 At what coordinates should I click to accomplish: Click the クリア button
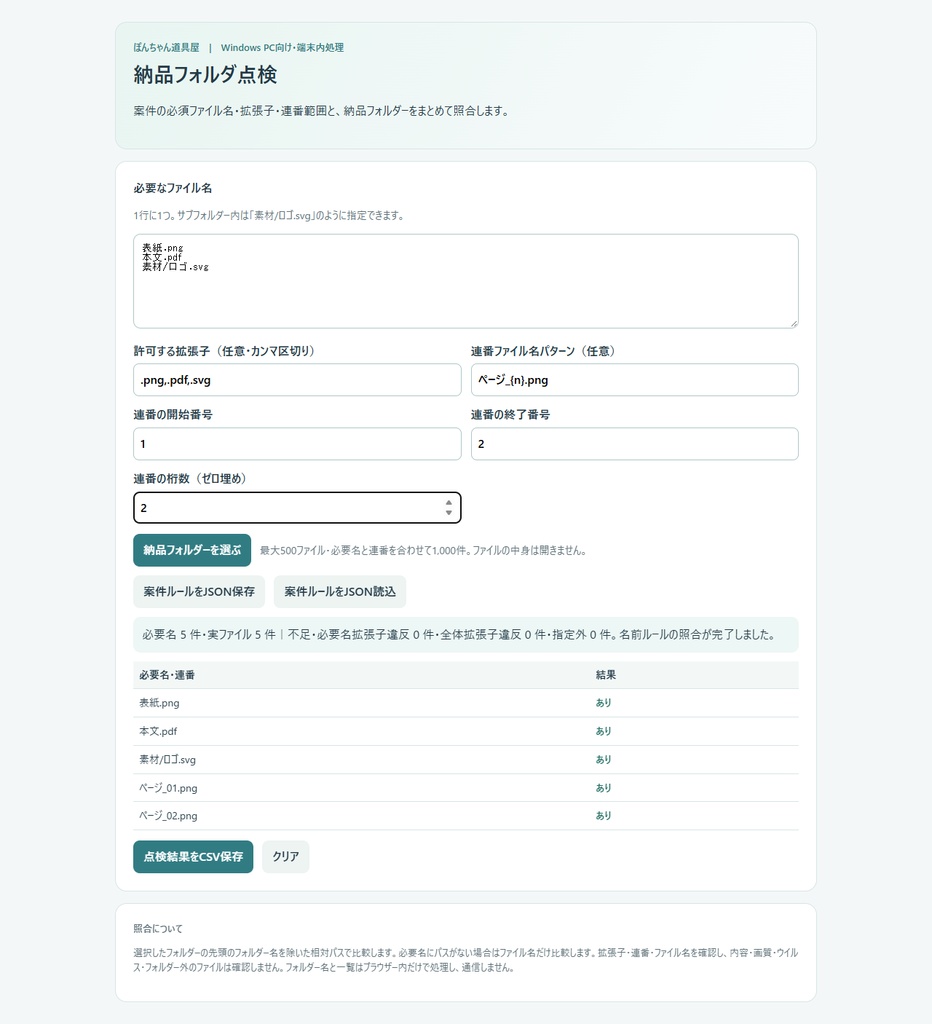pyautogui.click(x=285, y=856)
